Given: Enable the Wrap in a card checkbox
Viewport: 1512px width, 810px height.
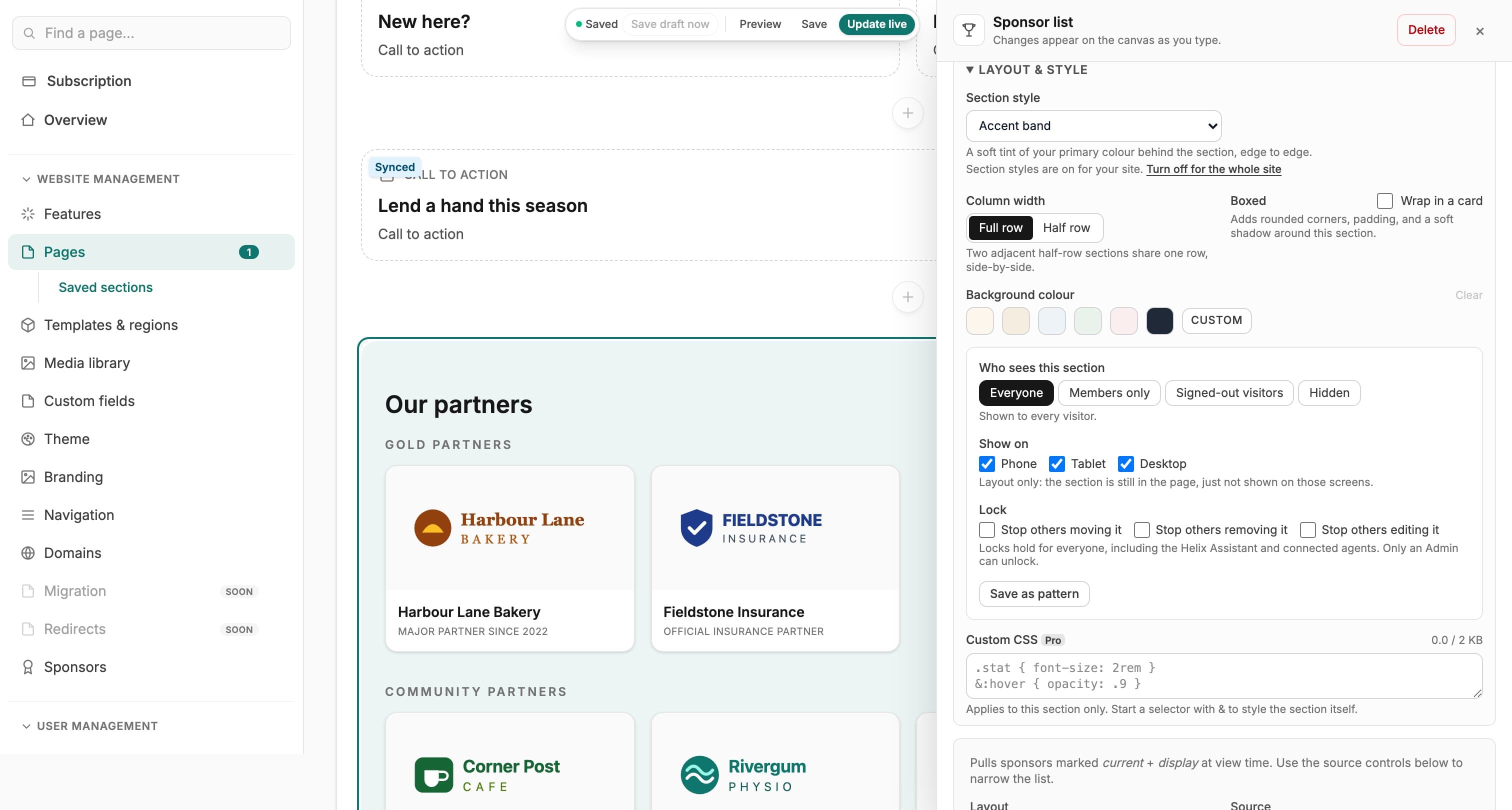Looking at the screenshot, I should coord(1384,200).
